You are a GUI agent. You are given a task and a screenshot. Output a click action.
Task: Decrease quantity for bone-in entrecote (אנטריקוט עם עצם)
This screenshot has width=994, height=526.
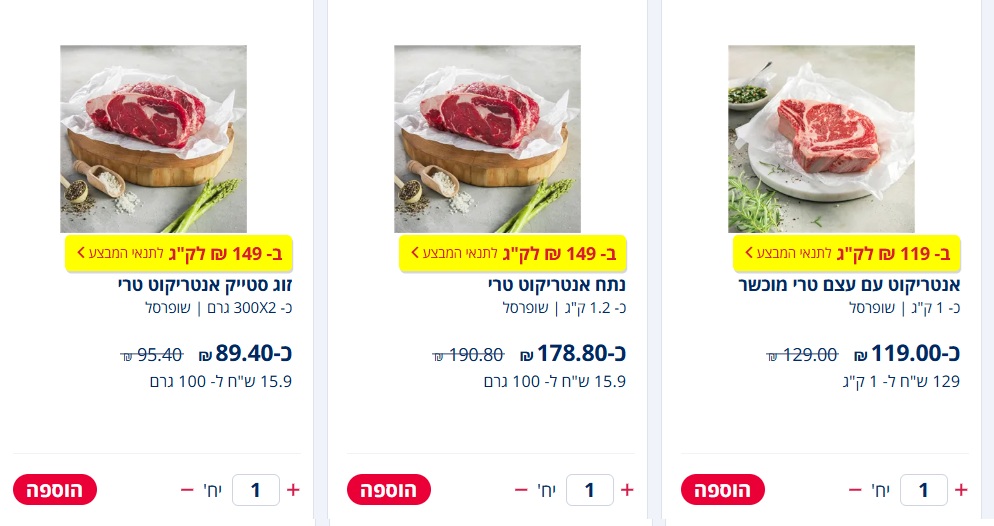pos(855,490)
